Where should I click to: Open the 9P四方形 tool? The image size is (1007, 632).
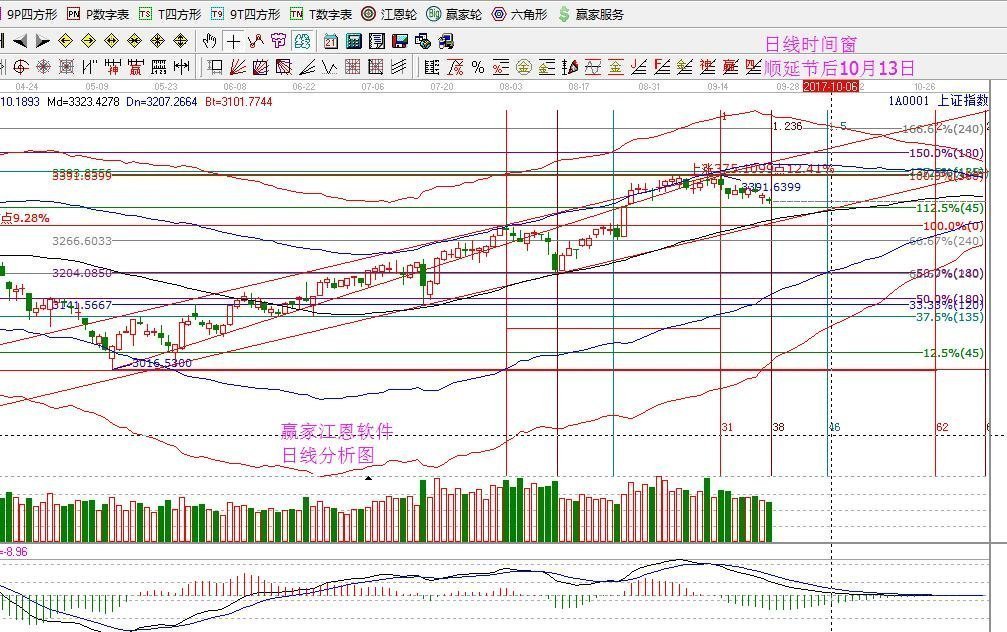(30, 14)
